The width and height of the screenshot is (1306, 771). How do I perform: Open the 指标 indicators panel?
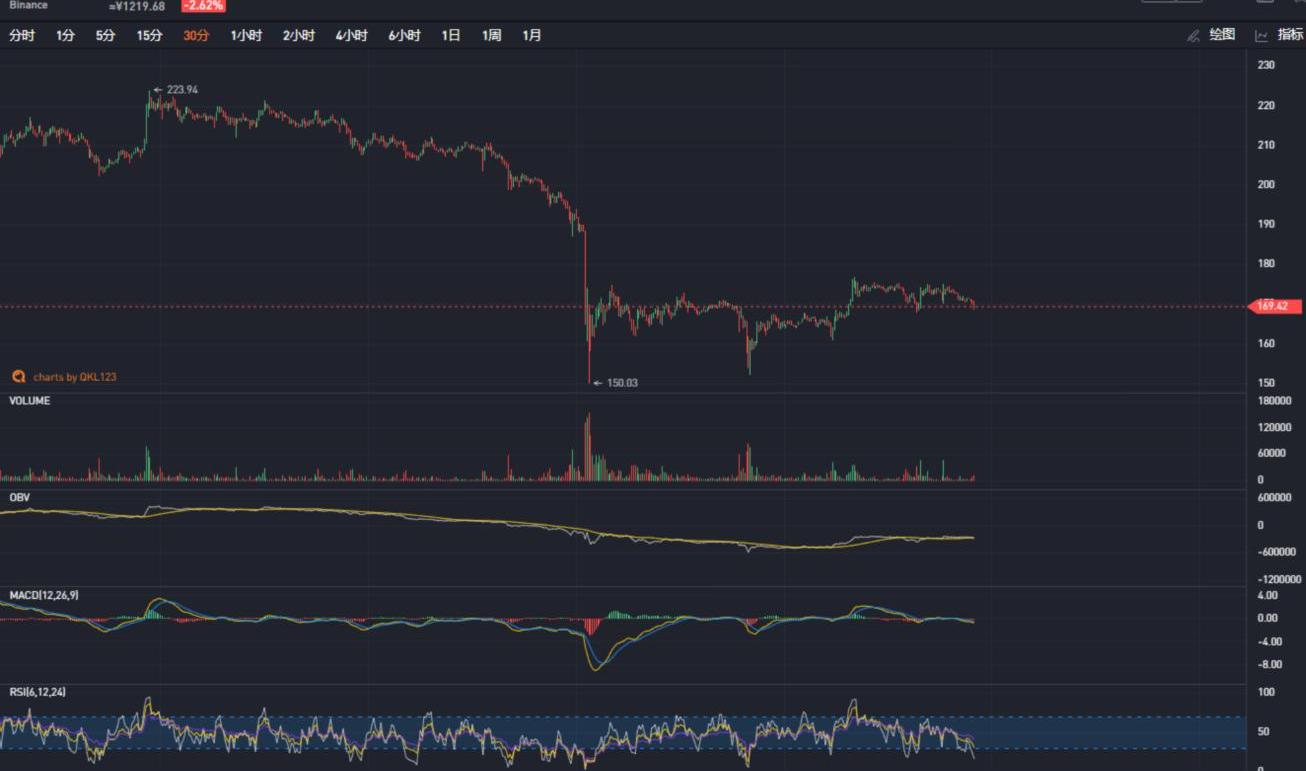[1290, 35]
